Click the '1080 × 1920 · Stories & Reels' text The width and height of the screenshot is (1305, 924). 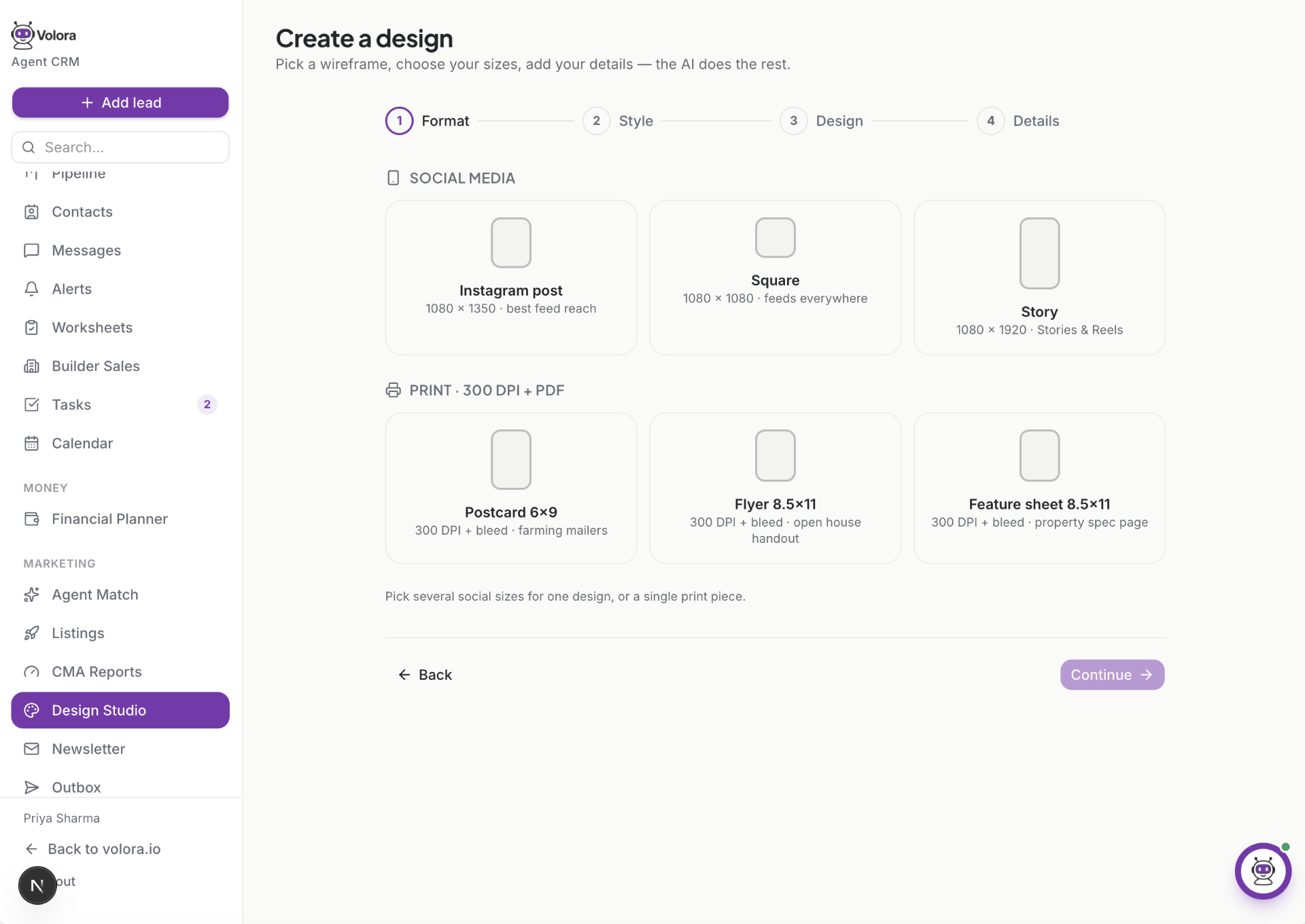[x=1040, y=330]
